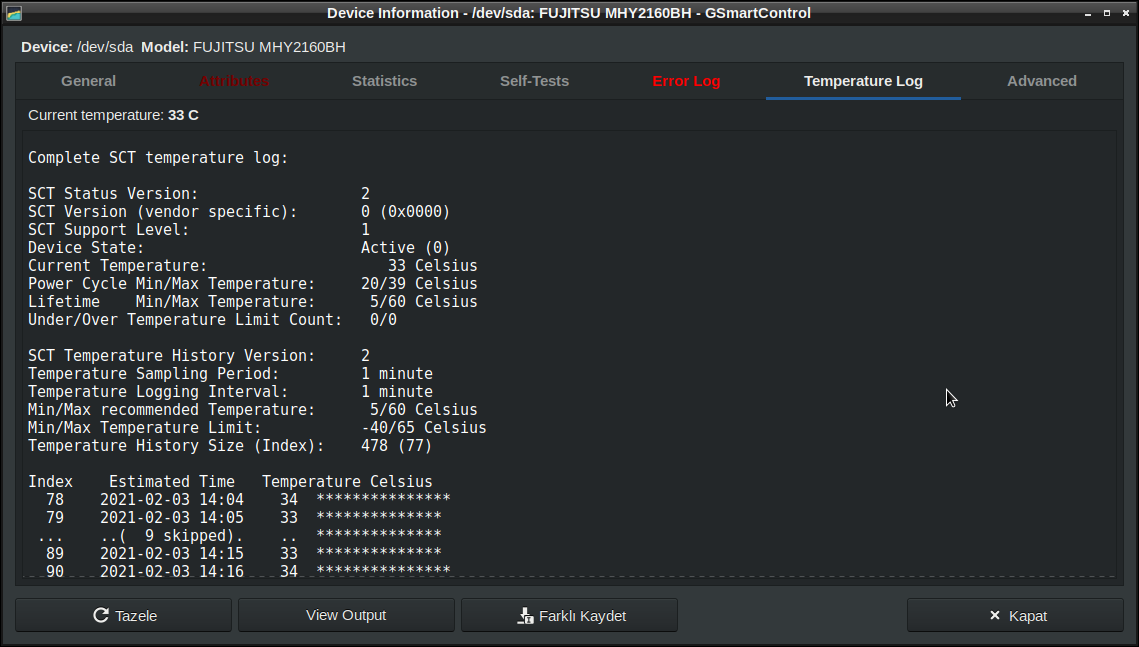Image resolution: width=1139 pixels, height=647 pixels.
Task: Click the View Output button
Action: pos(346,616)
